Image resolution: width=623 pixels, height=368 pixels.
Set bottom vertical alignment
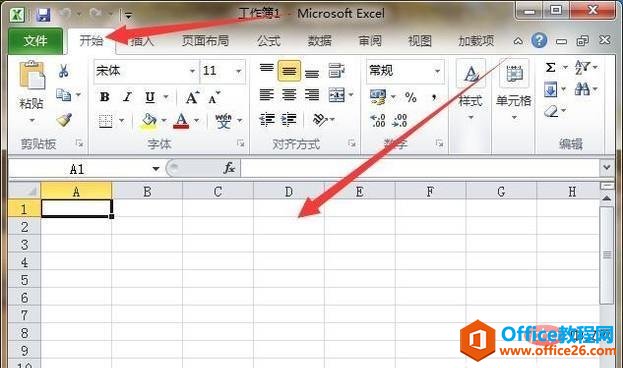312,73
